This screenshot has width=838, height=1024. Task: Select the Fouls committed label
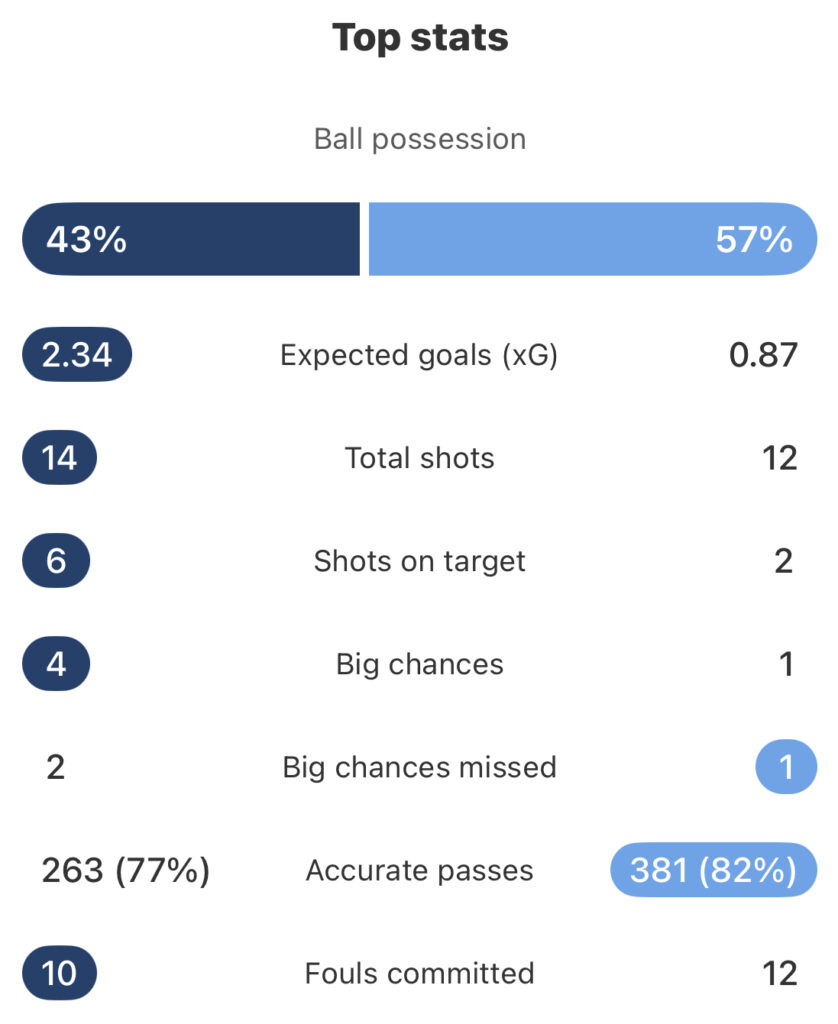coord(419,973)
